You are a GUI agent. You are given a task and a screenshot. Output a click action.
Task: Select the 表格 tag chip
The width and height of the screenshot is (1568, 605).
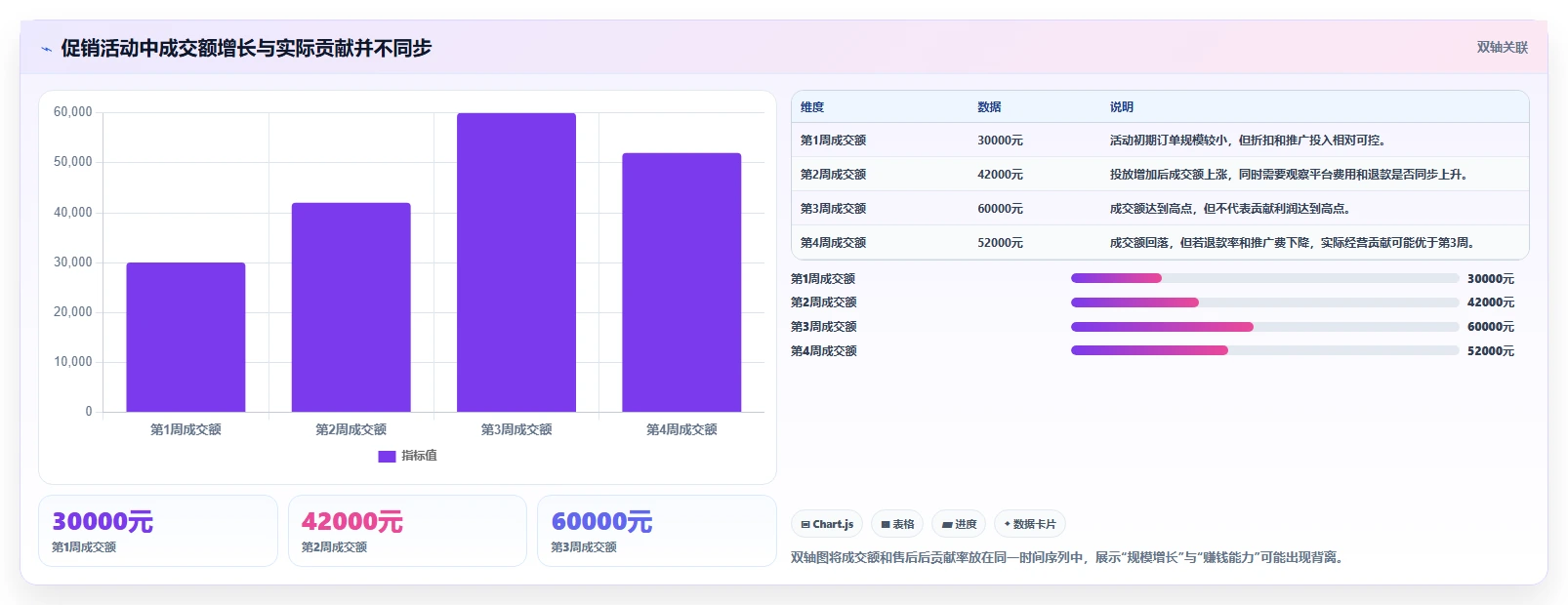tap(897, 524)
